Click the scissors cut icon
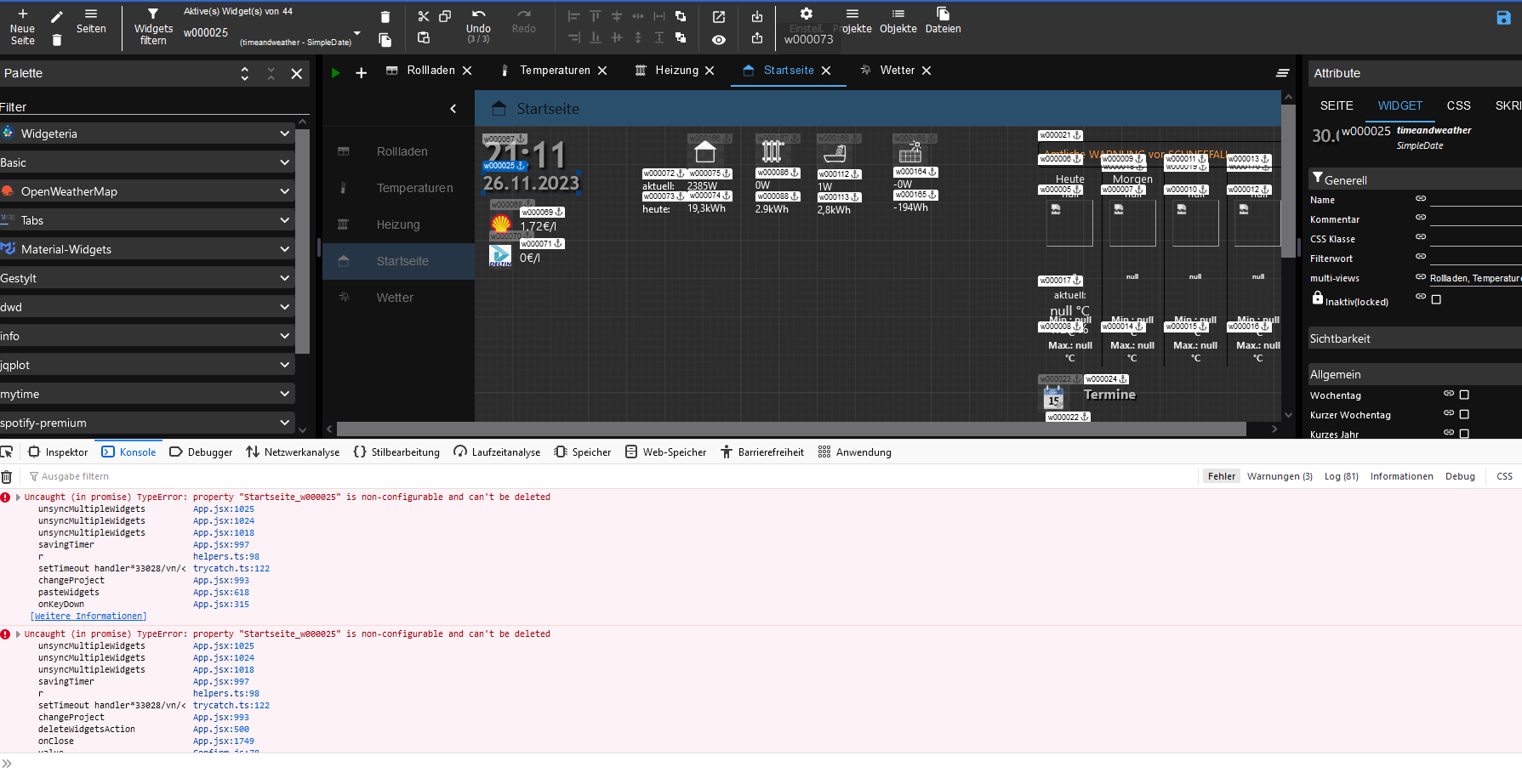 pyautogui.click(x=424, y=16)
